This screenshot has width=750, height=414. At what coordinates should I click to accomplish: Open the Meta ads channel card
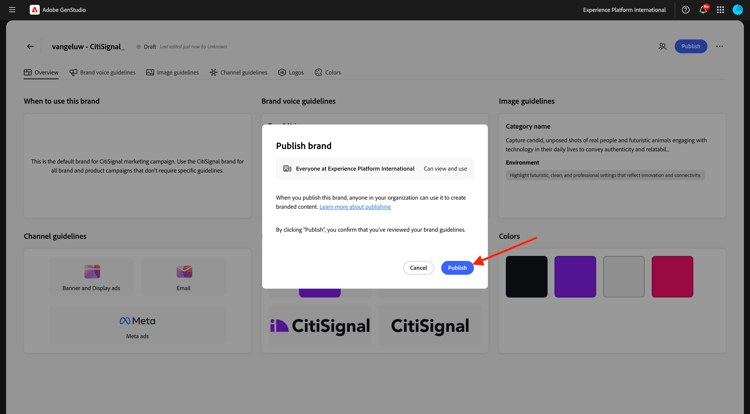pyautogui.click(x=137, y=326)
